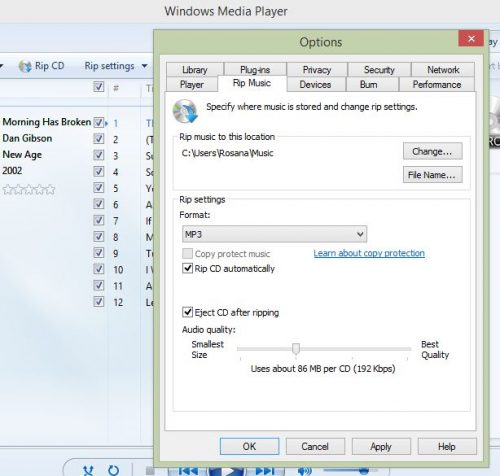Image resolution: width=500 pixels, height=476 pixels.
Task: Click the Play button
Action: (x=227, y=471)
